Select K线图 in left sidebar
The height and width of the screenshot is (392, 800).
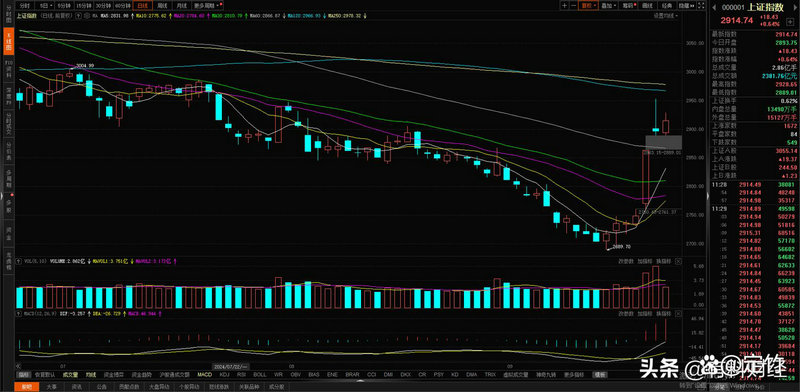tap(8, 42)
